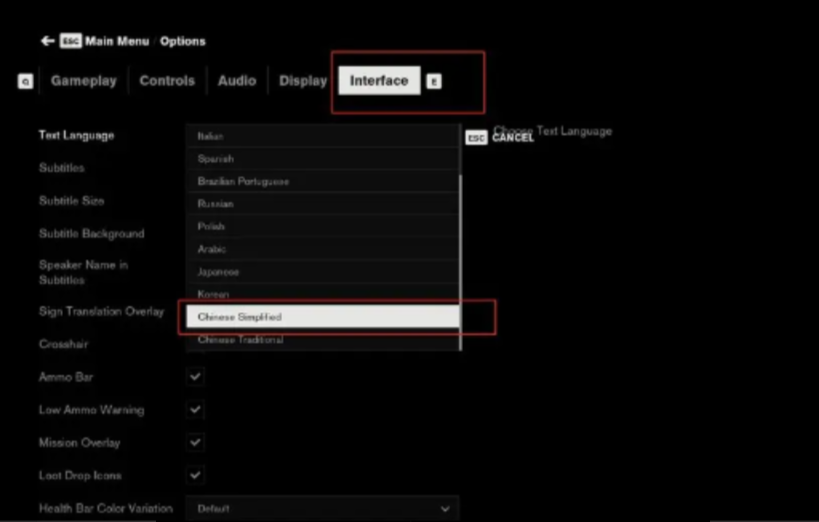
Task: Click the ESC key icon beside Main Menu
Action: [x=71, y=41]
